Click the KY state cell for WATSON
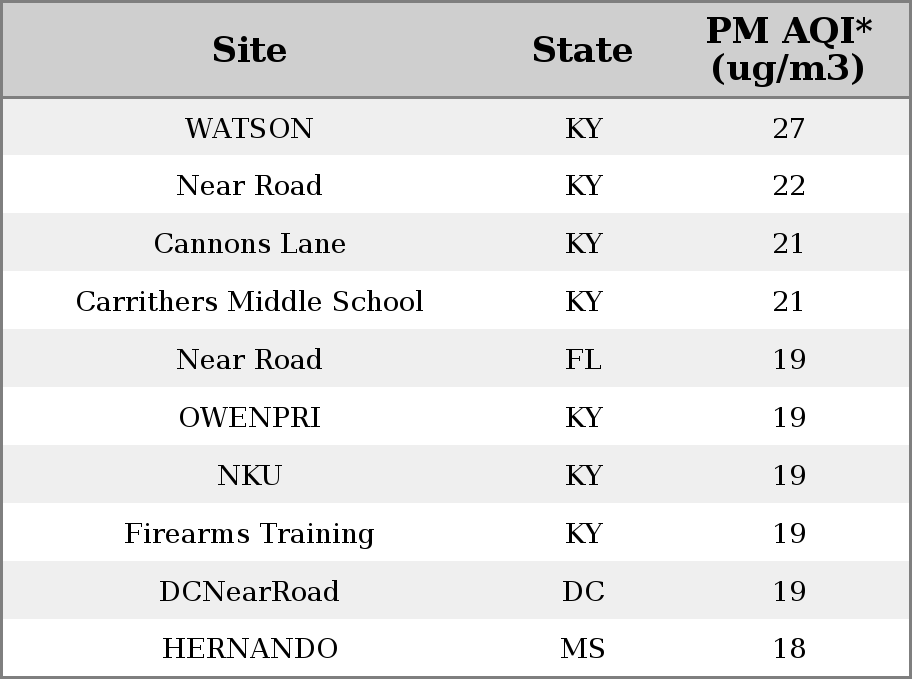The image size is (912, 679). [x=583, y=128]
